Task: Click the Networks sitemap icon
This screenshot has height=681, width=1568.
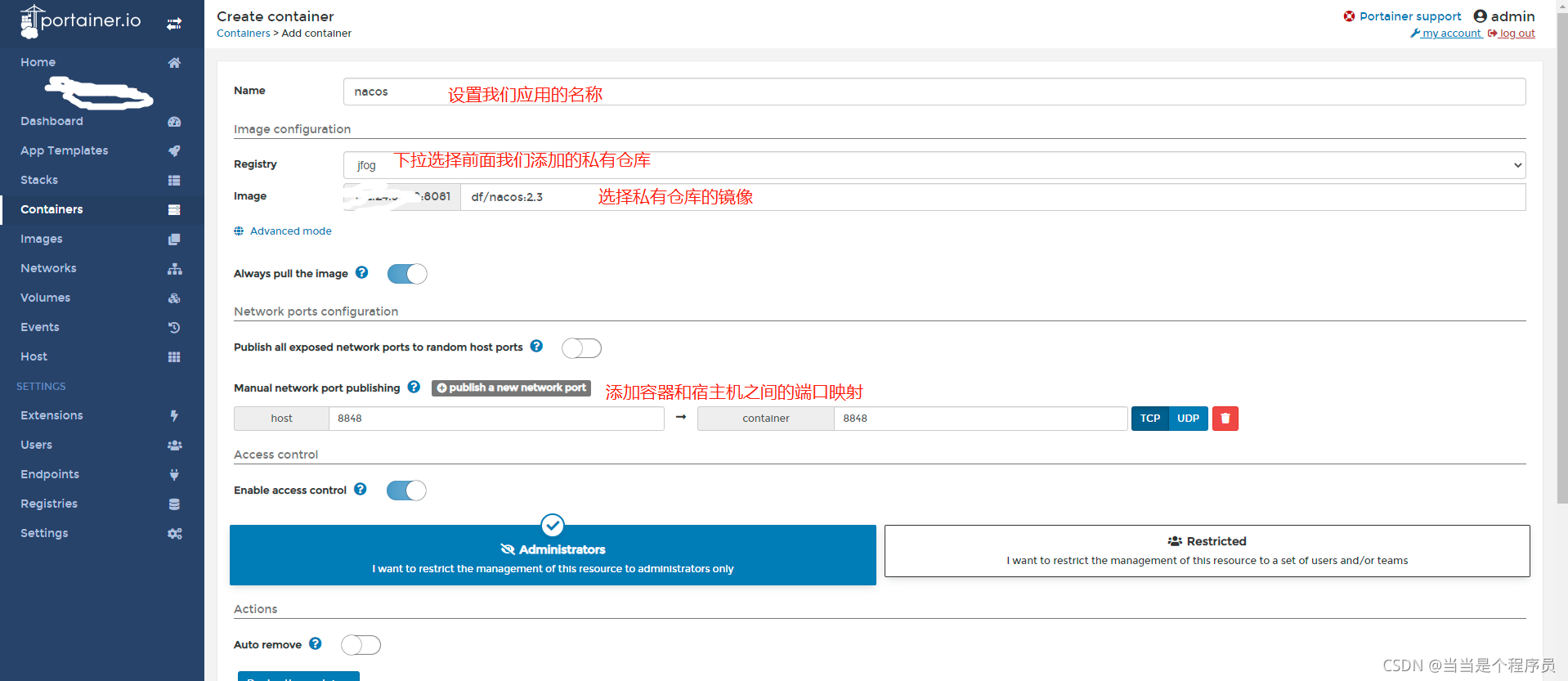Action: [174, 269]
